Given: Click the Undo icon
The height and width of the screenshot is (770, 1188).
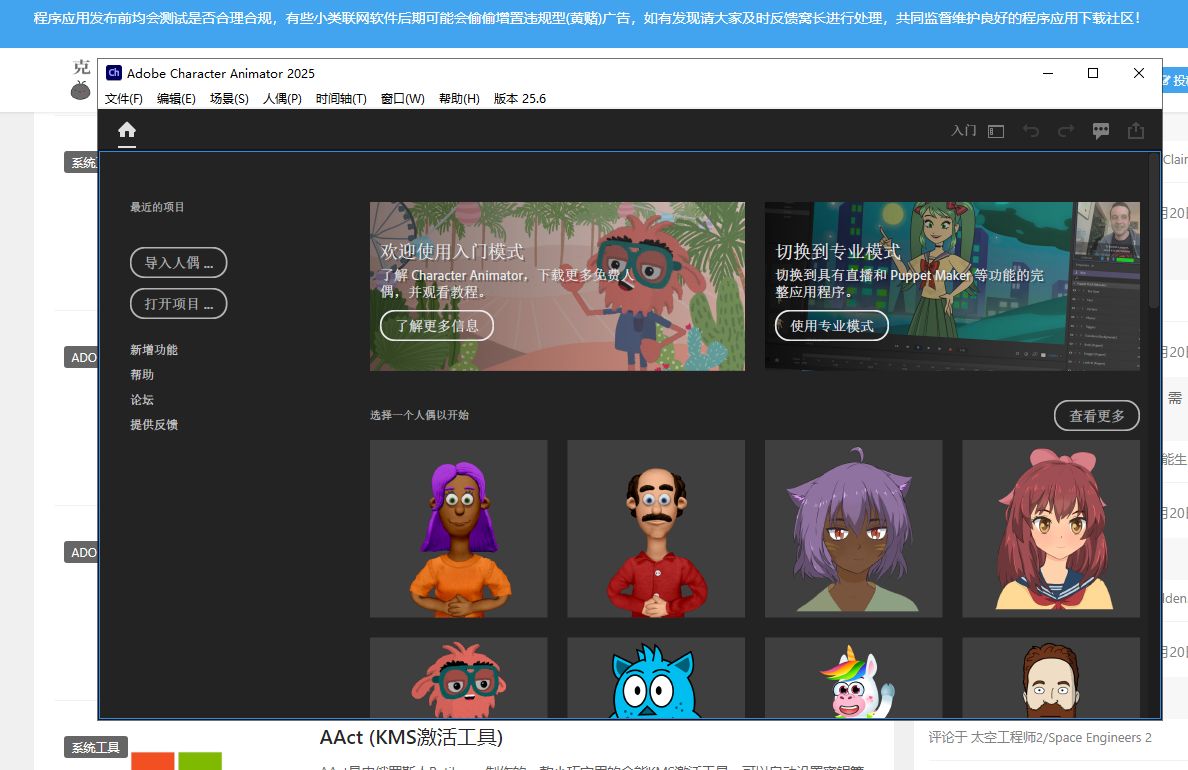Looking at the screenshot, I should click(x=1031, y=130).
